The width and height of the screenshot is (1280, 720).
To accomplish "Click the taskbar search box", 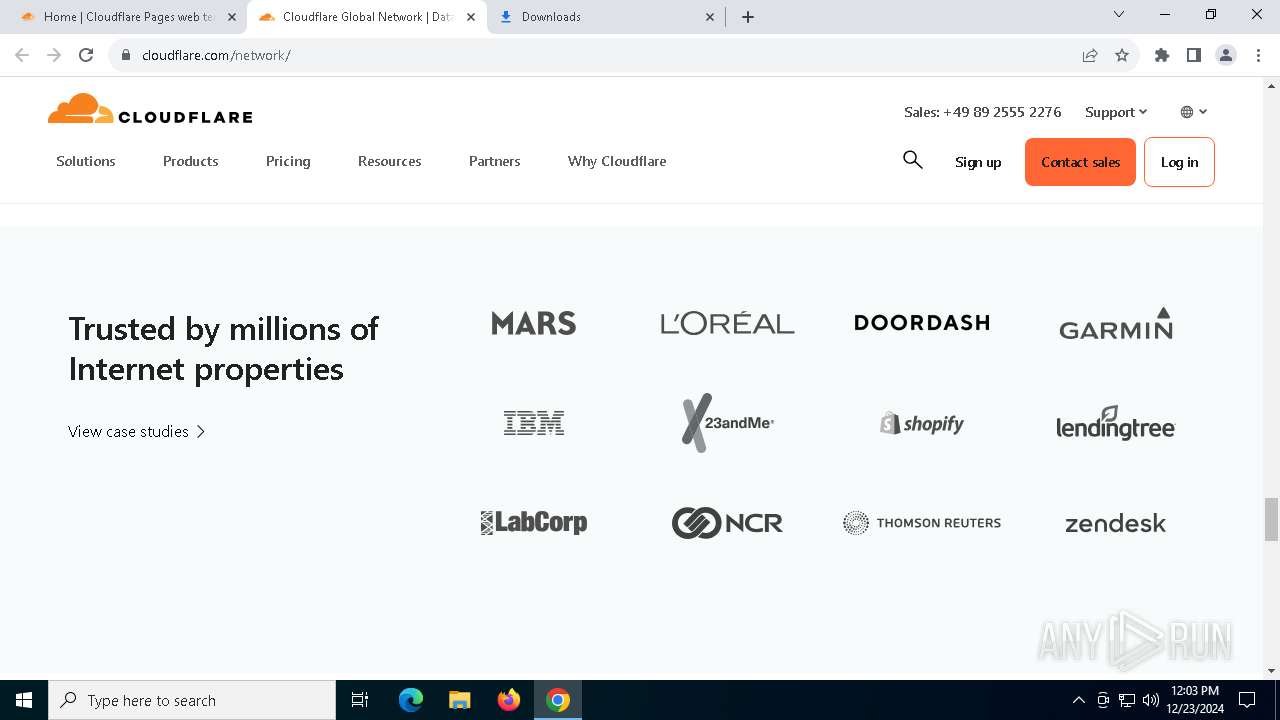I will click(192, 700).
